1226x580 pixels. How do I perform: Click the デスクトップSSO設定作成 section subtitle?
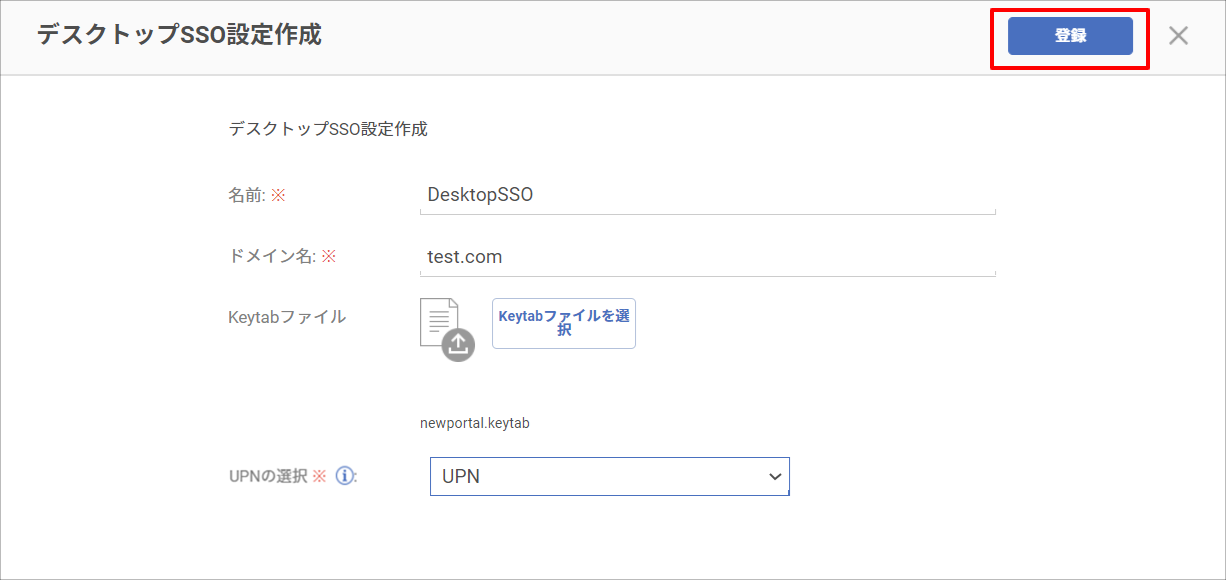coord(328,129)
